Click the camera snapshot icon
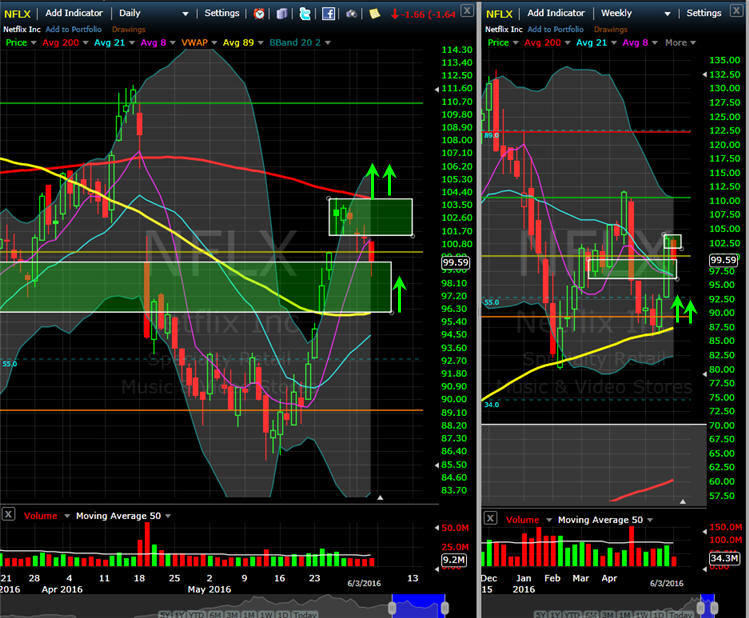Viewport: 749px width, 618px height. 351,13
